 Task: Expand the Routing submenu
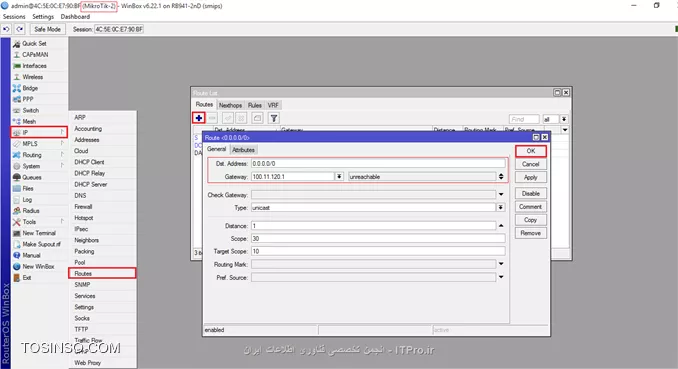click(39, 155)
